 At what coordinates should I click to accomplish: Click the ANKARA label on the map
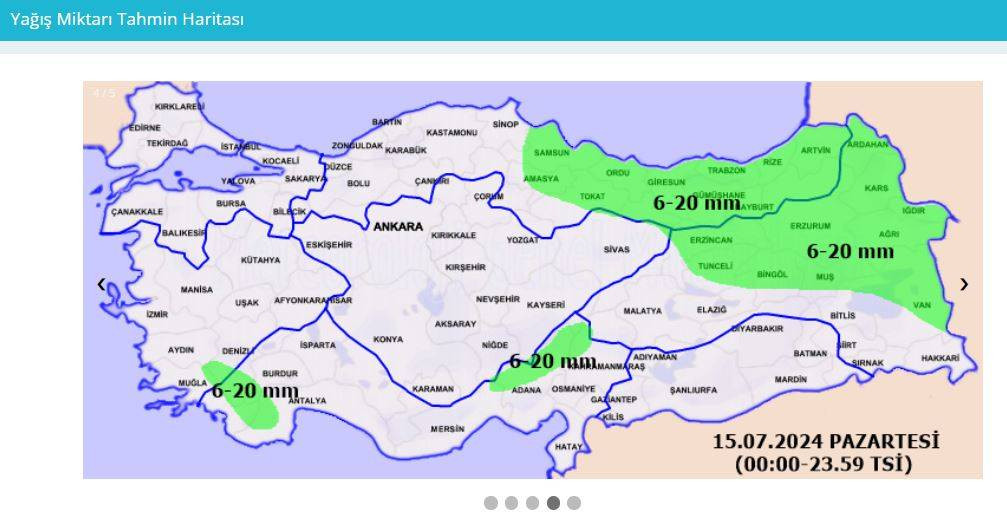[x=398, y=227]
